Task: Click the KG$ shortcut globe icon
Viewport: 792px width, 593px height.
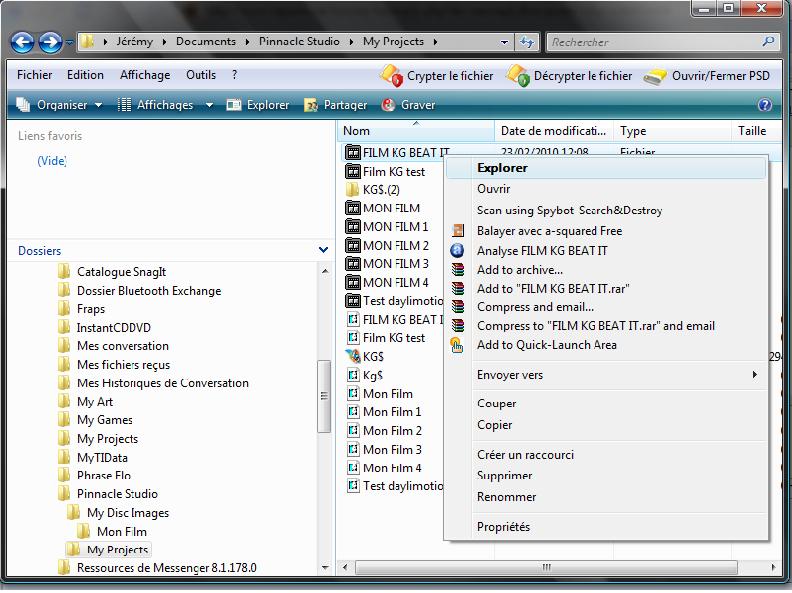Action: pos(353,356)
